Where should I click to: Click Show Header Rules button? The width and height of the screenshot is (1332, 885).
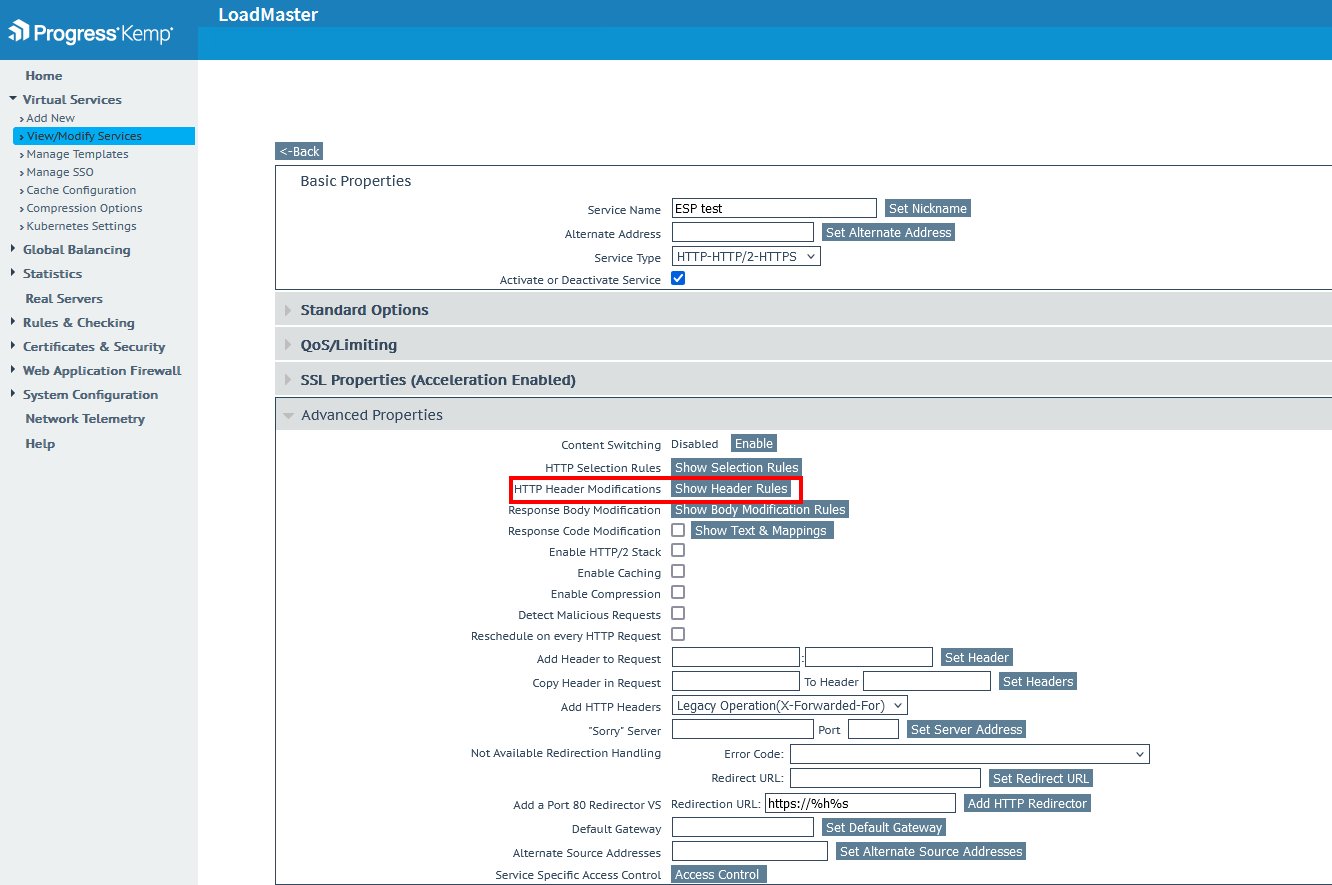(731, 489)
